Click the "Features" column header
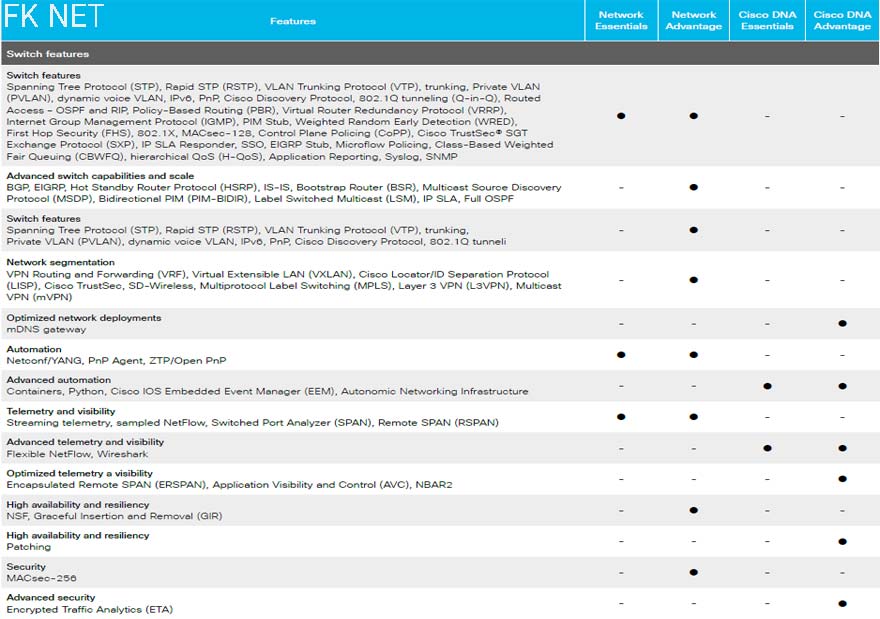 (292, 21)
